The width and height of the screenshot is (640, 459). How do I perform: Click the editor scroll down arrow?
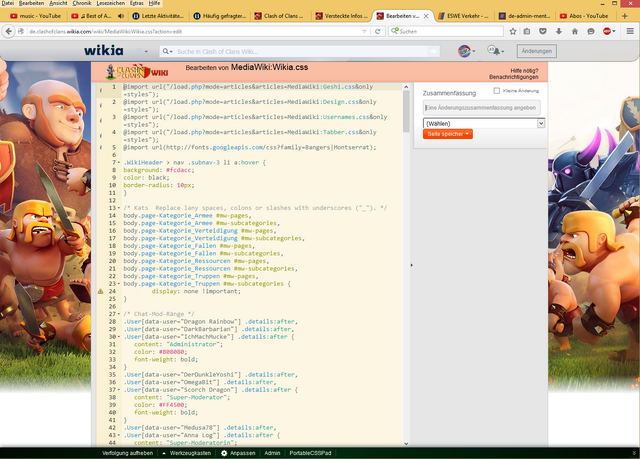[406, 443]
